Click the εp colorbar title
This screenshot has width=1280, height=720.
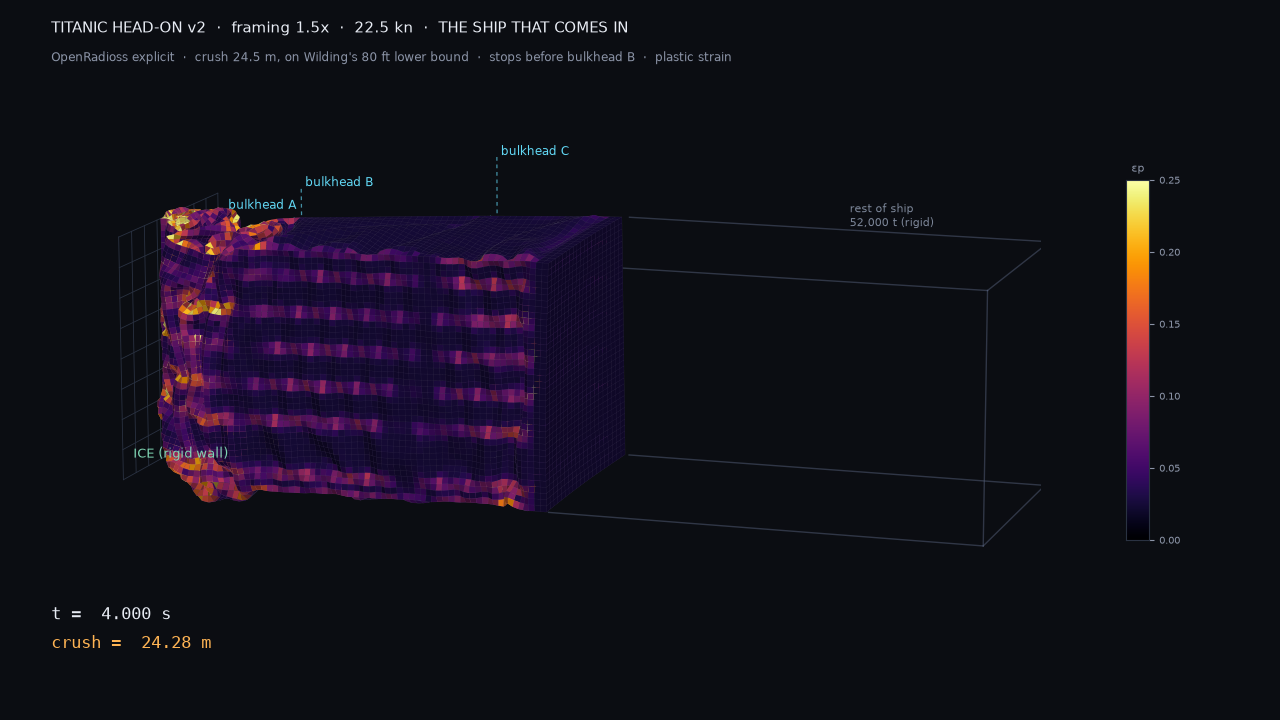(x=1138, y=169)
